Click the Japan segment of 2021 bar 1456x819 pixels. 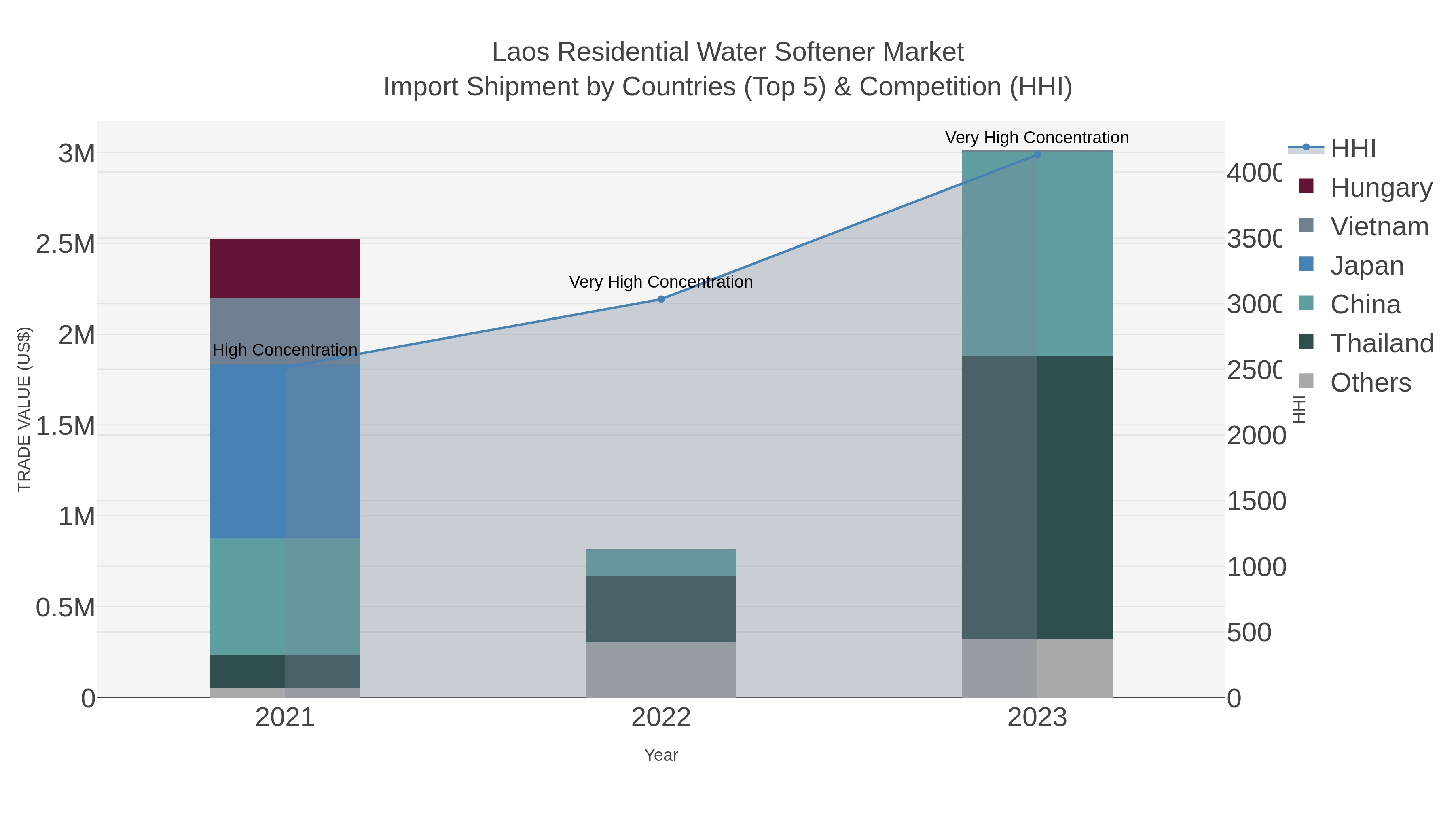point(286,451)
